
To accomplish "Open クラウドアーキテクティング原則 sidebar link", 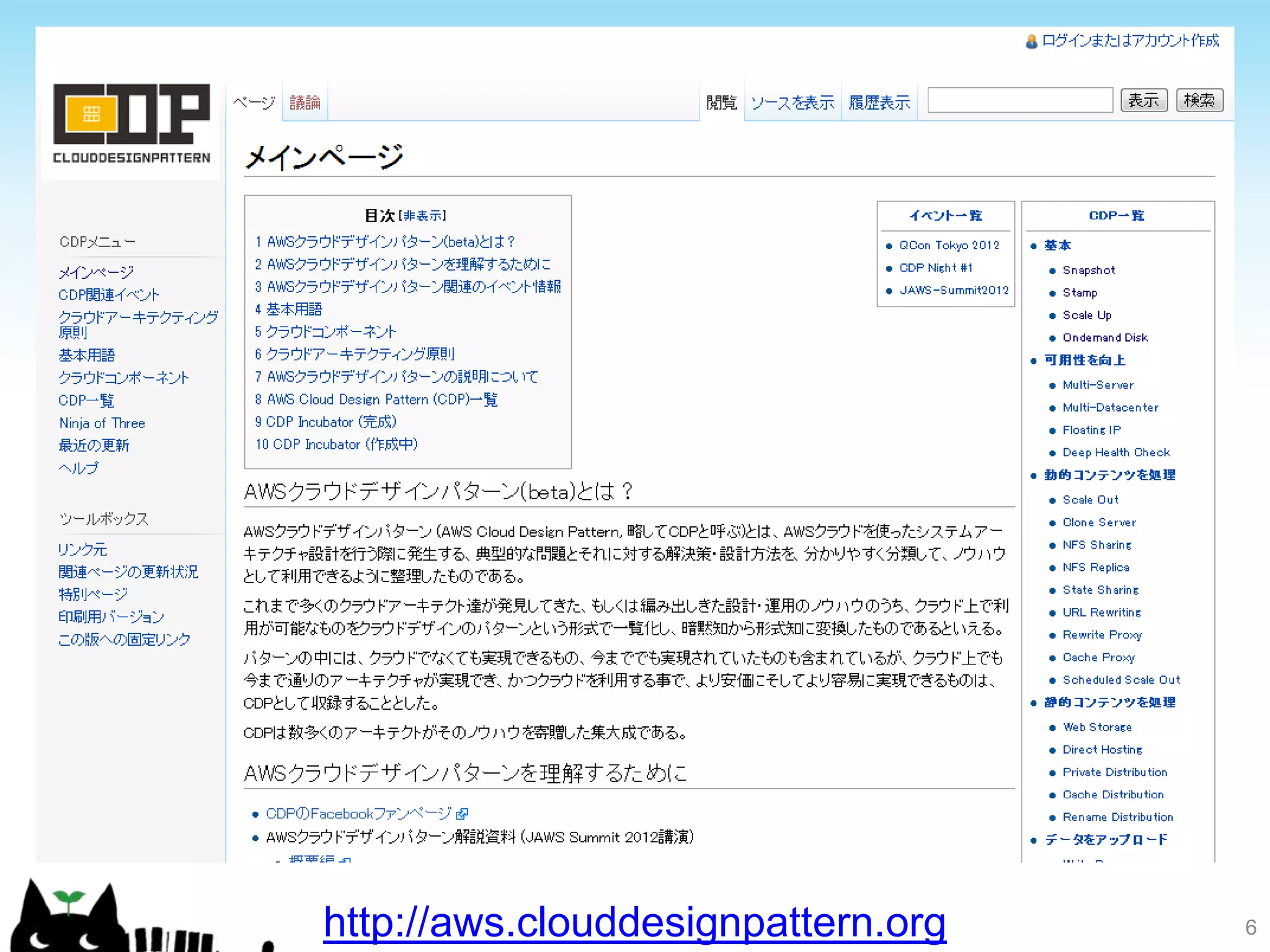I will coord(138,324).
